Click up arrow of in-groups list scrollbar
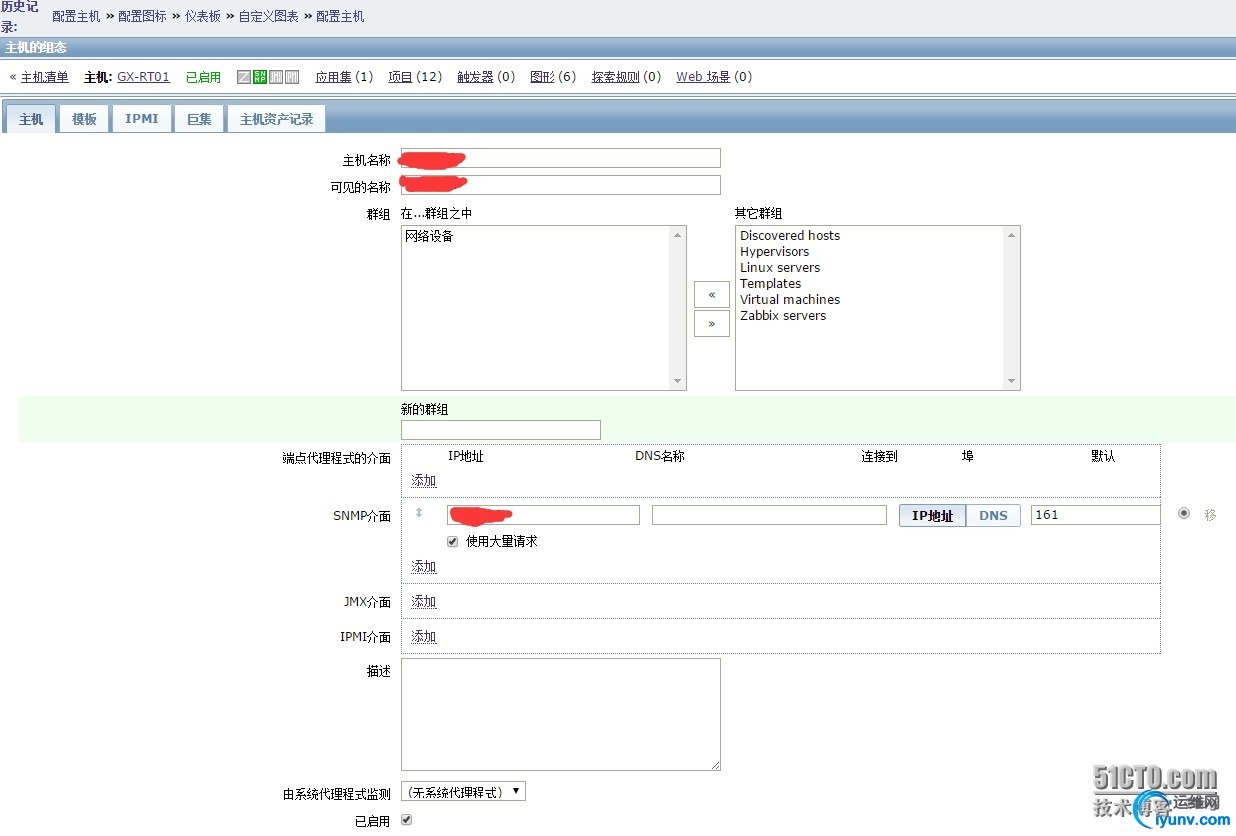1236x836 pixels. tap(678, 234)
